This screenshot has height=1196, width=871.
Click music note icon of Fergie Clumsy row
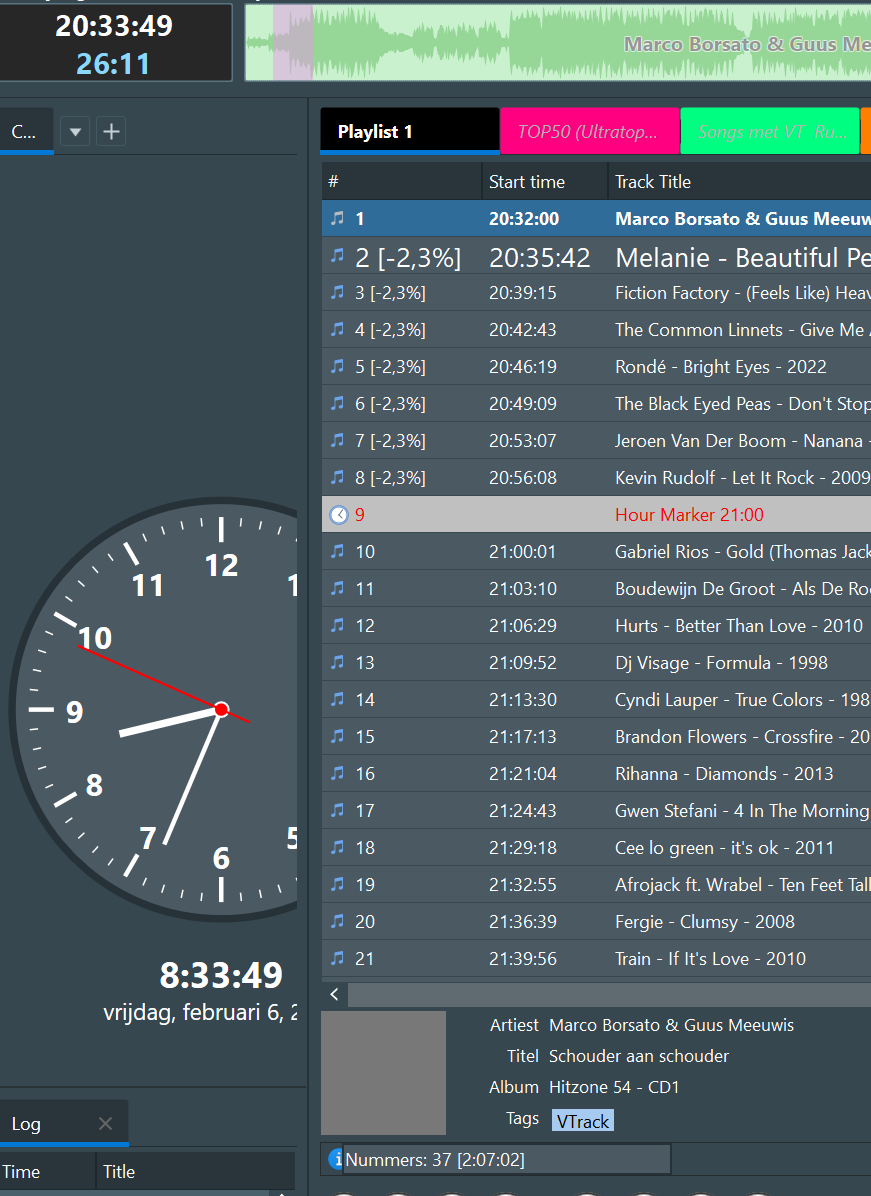[338, 921]
